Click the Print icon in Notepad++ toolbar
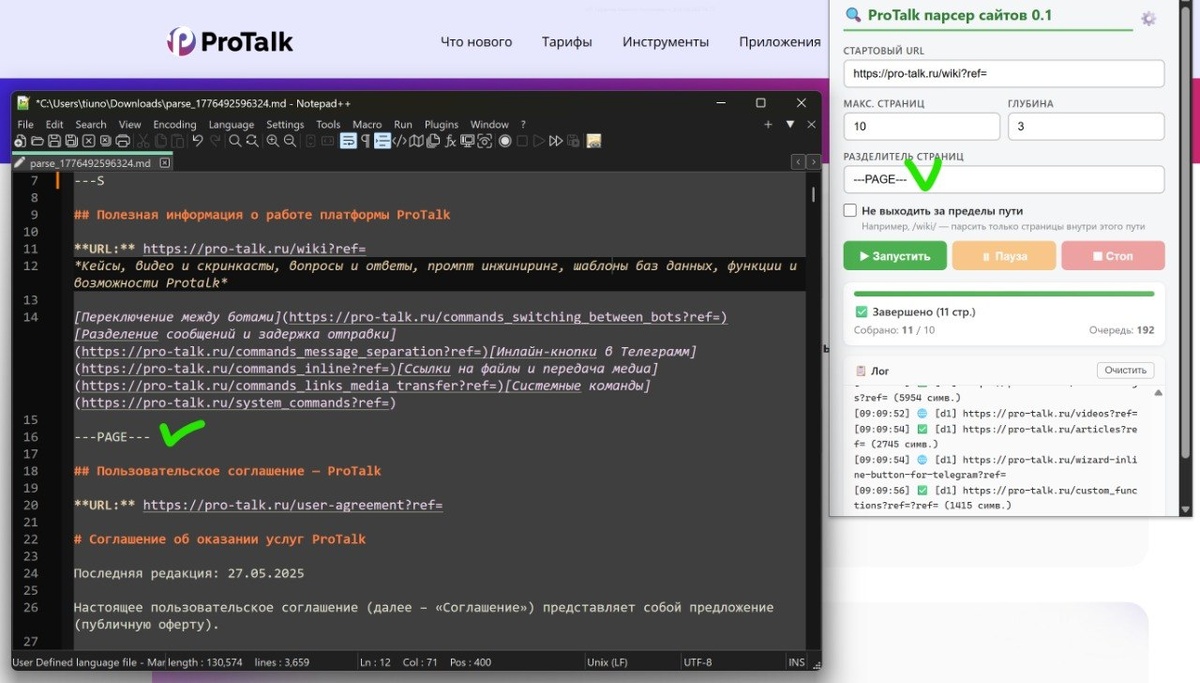1200x683 pixels. [123, 141]
